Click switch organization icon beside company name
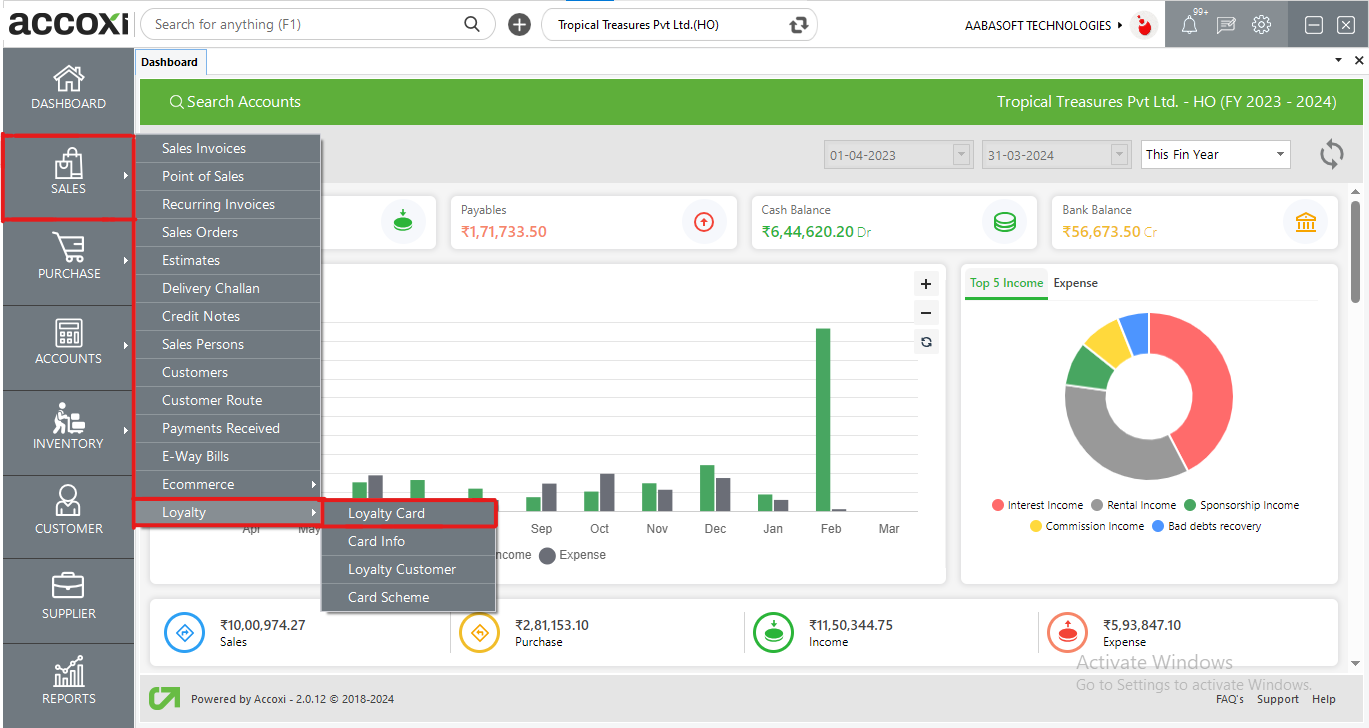 pyautogui.click(x=798, y=26)
